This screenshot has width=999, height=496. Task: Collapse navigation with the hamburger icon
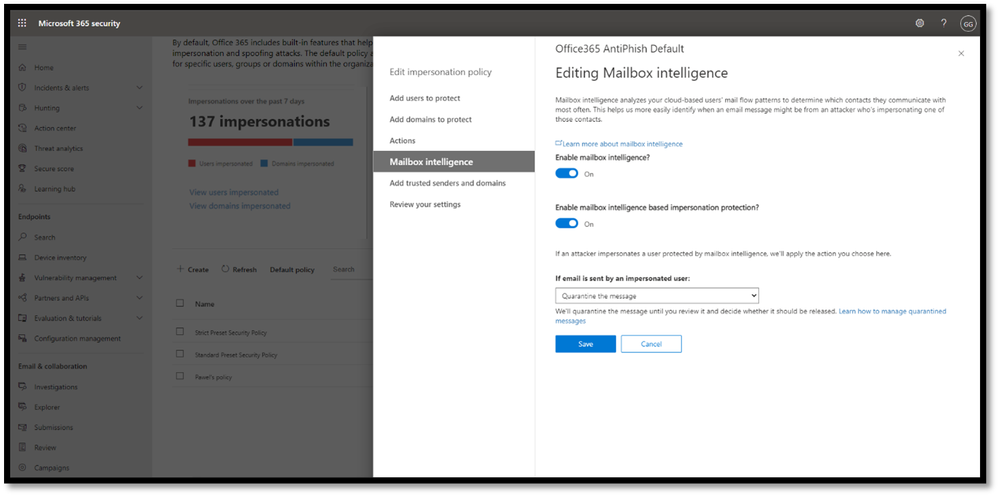point(22,47)
